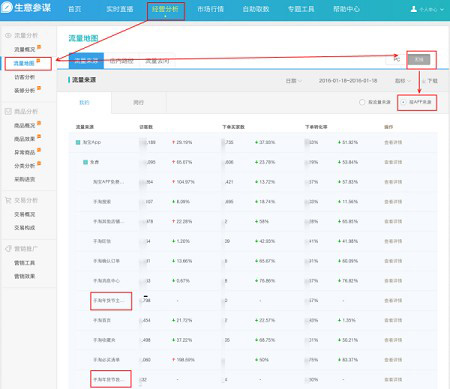Open details link in the 手淘必买清单 row
Viewport: 450px width, 389px height.
(393, 360)
